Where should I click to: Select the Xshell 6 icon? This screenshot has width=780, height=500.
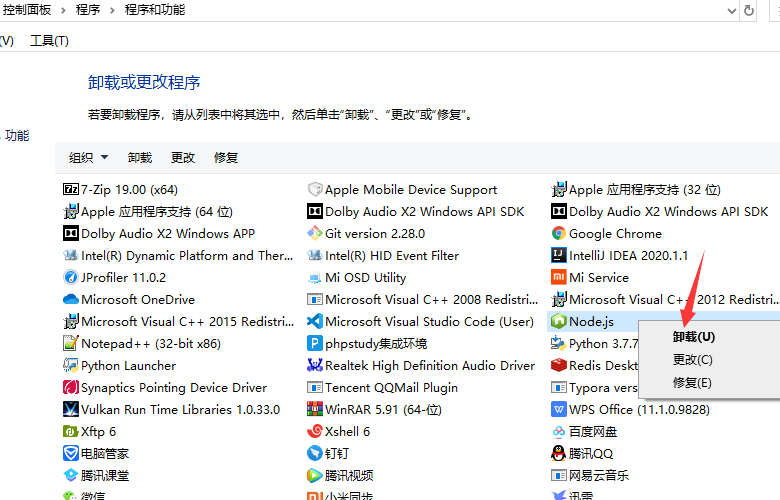pyautogui.click(x=315, y=431)
